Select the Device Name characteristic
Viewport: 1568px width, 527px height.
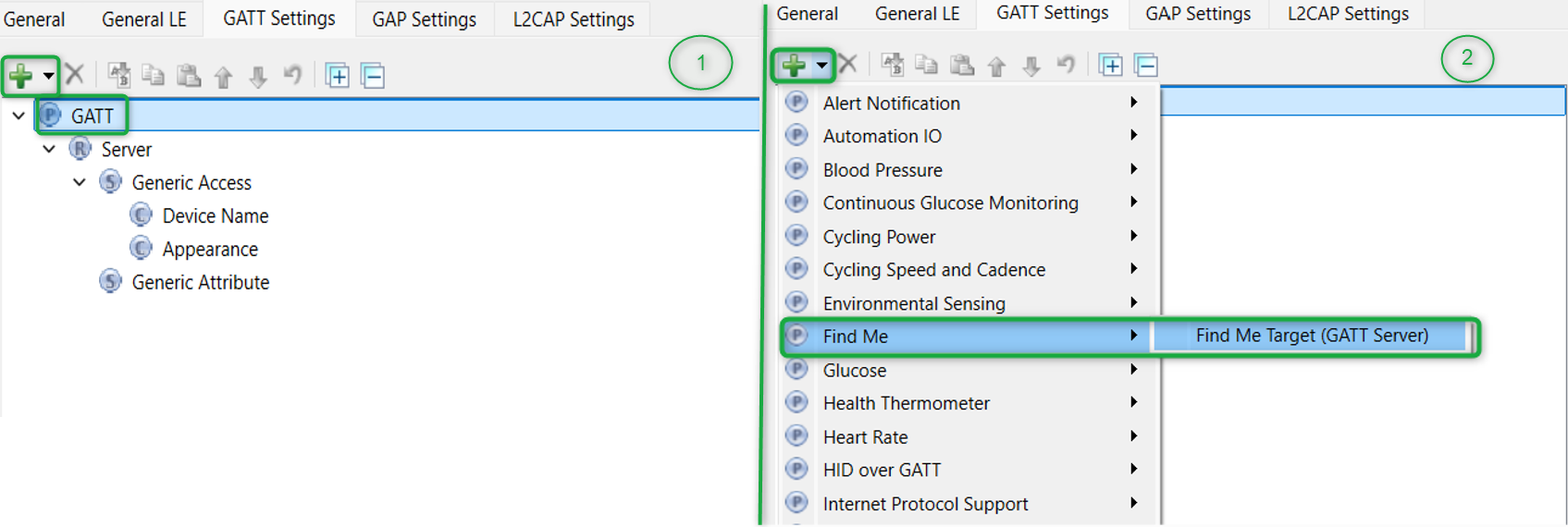click(x=215, y=216)
